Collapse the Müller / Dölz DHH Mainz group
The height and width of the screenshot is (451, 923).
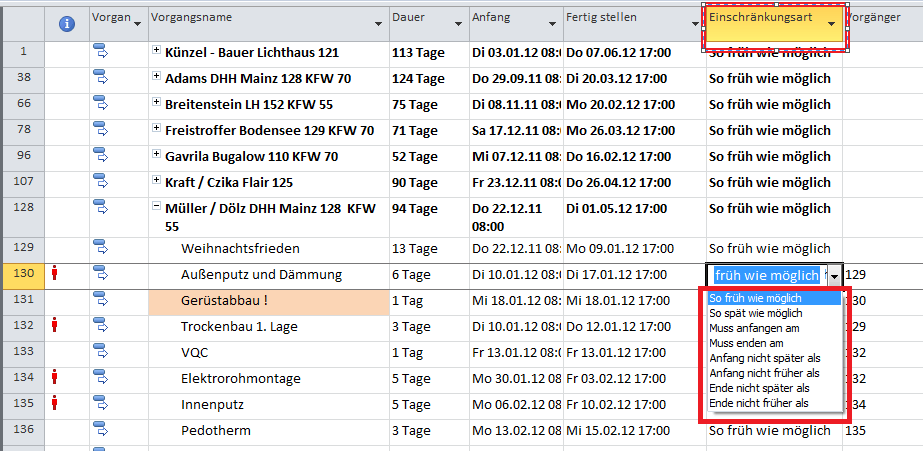click(157, 206)
